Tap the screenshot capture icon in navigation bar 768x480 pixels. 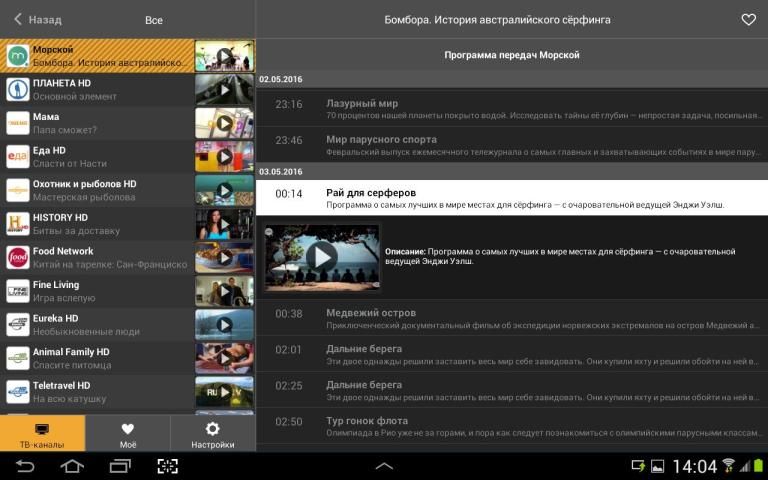(x=167, y=466)
